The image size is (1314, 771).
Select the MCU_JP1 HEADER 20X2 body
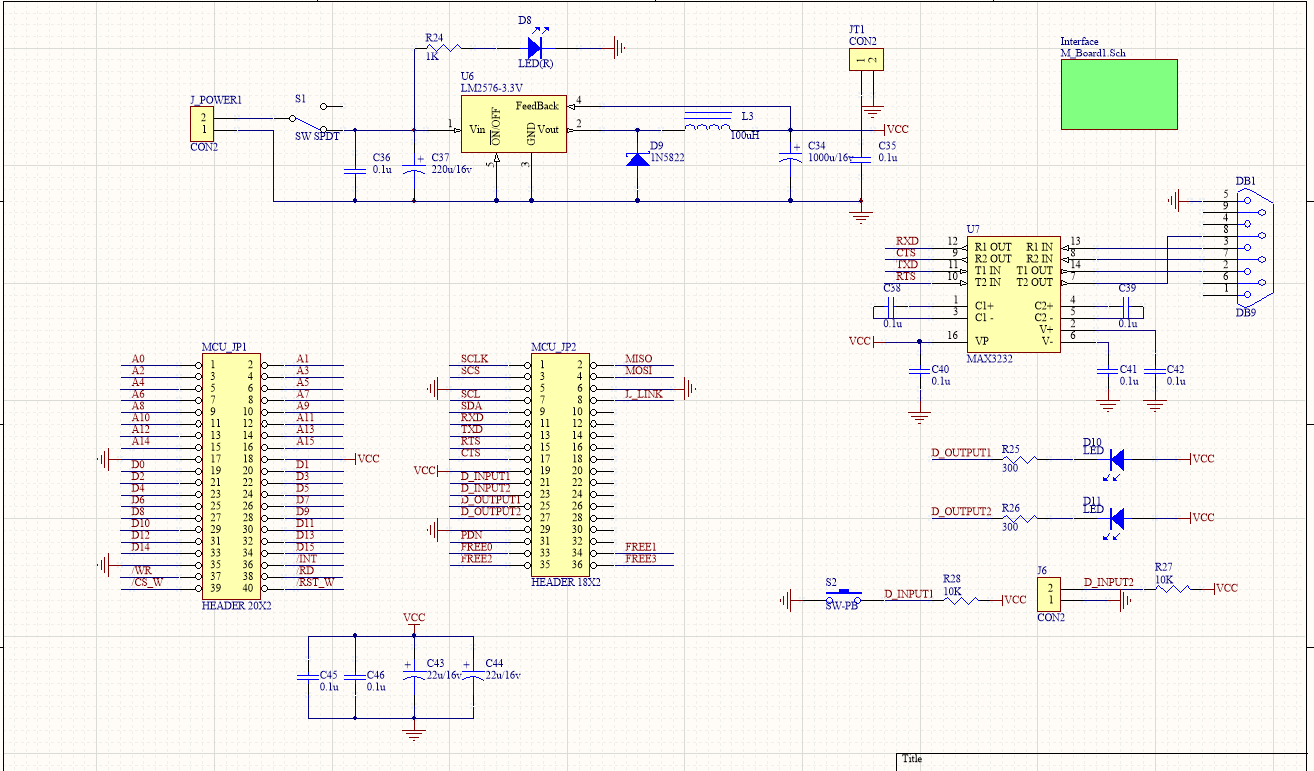(x=232, y=476)
